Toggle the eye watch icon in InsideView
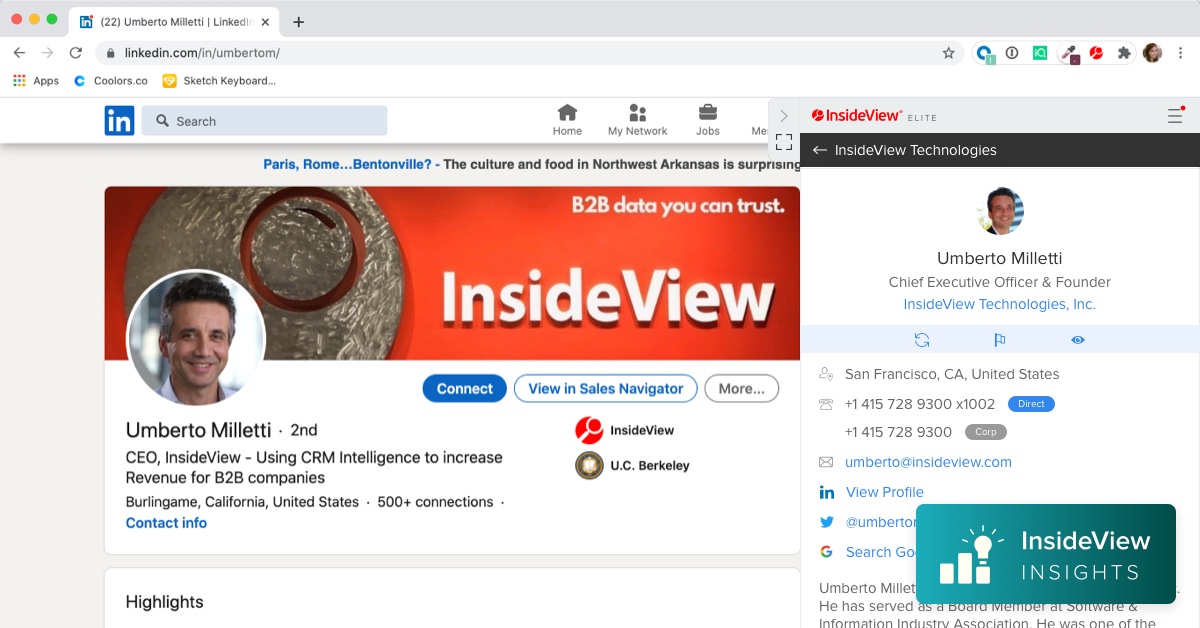 coord(1077,340)
